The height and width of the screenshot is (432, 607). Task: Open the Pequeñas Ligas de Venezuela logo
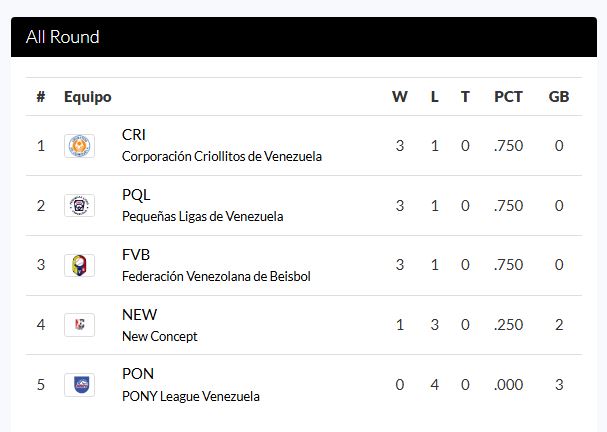point(79,206)
